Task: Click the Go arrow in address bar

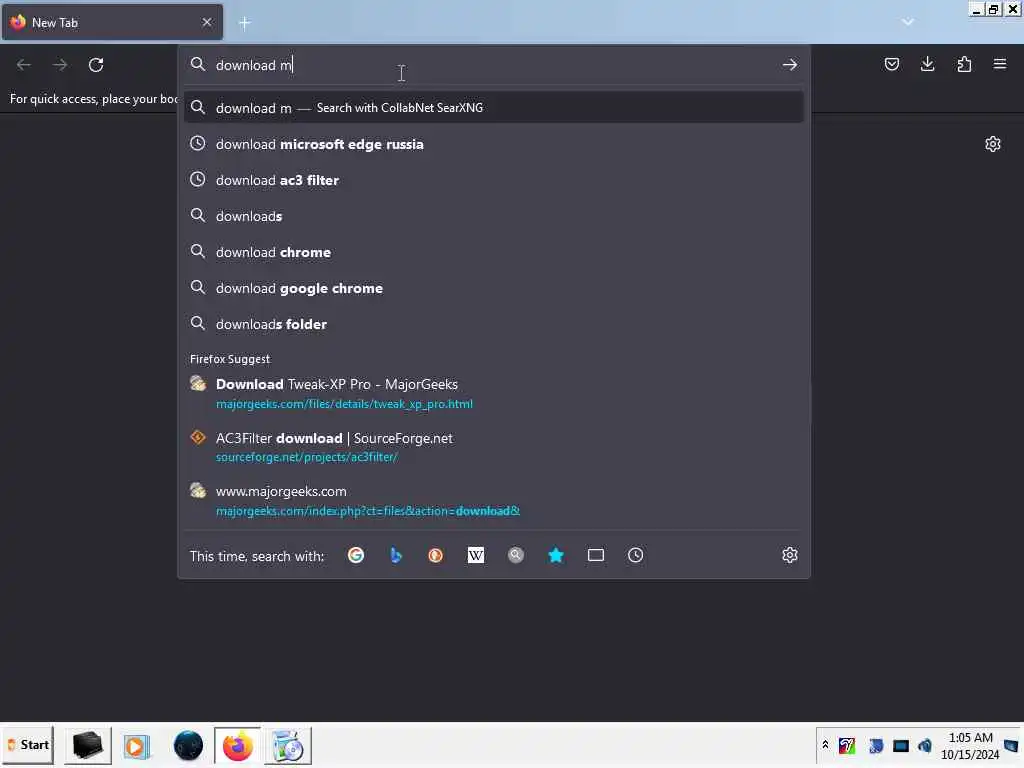Action: click(790, 65)
